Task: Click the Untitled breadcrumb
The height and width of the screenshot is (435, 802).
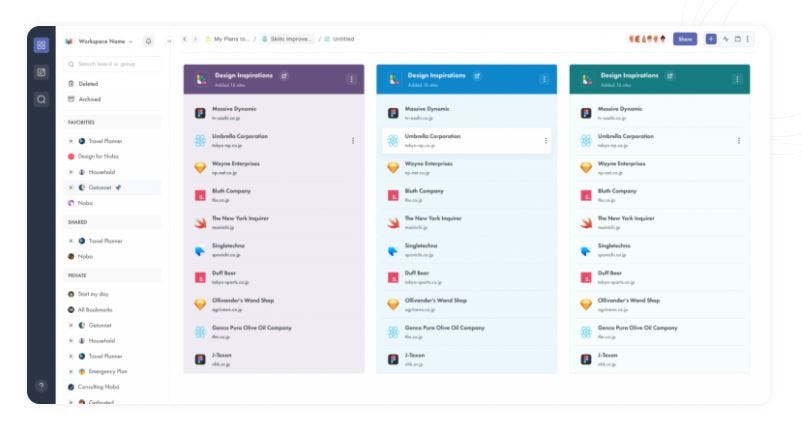Action: tap(340, 39)
